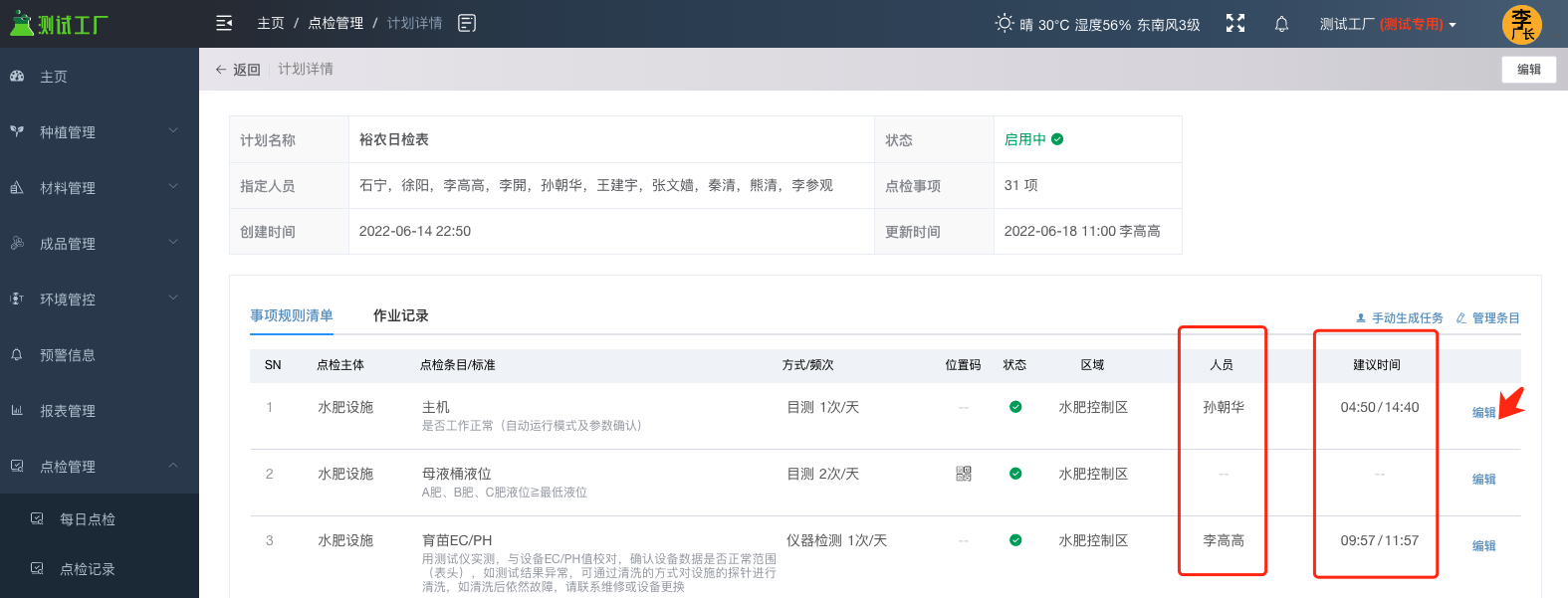Screen dimensions: 1568x598
Task: Click 手动生成任务 link
Action: pos(1399,318)
